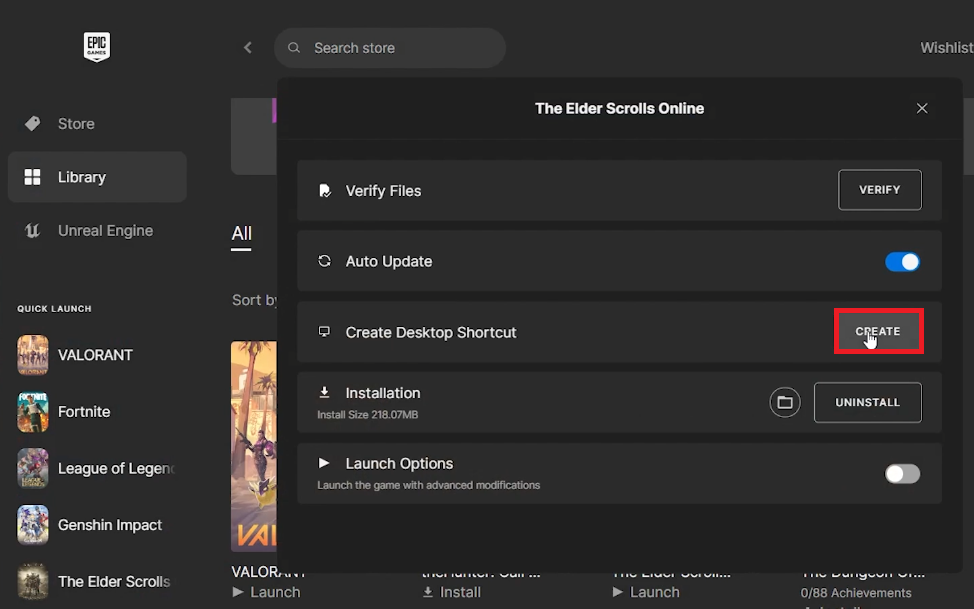974x609 pixels.
Task: Click the League of Legends quick launch icon
Action: point(32,468)
